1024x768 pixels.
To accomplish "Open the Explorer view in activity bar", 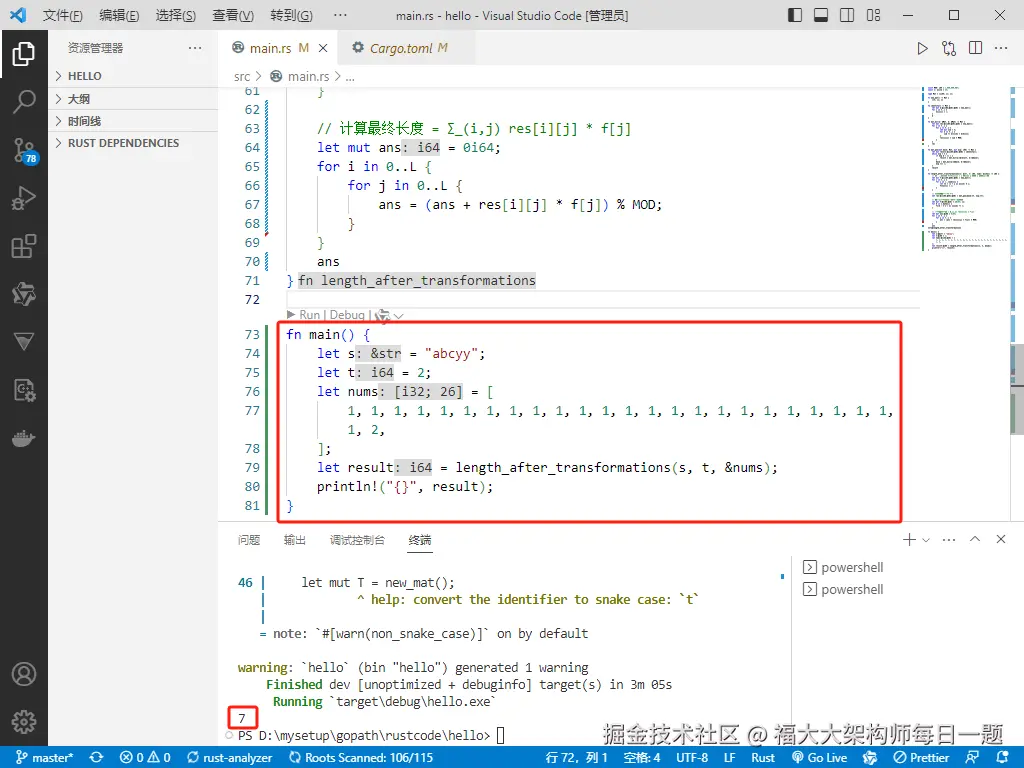I will tap(24, 54).
